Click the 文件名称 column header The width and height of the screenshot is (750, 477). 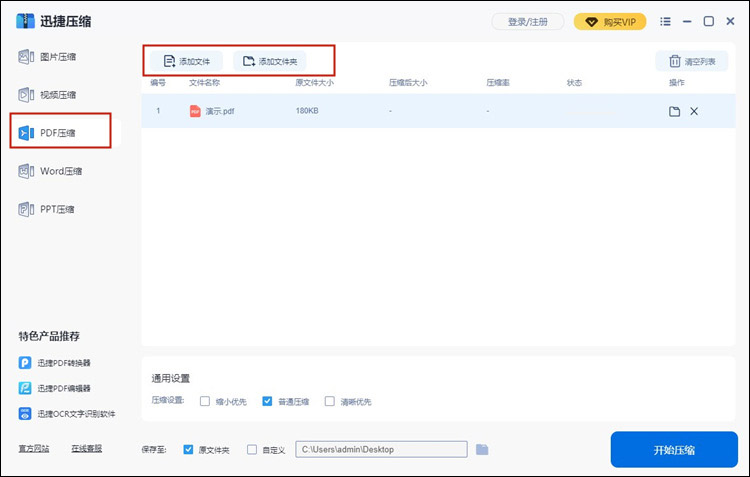(x=204, y=82)
